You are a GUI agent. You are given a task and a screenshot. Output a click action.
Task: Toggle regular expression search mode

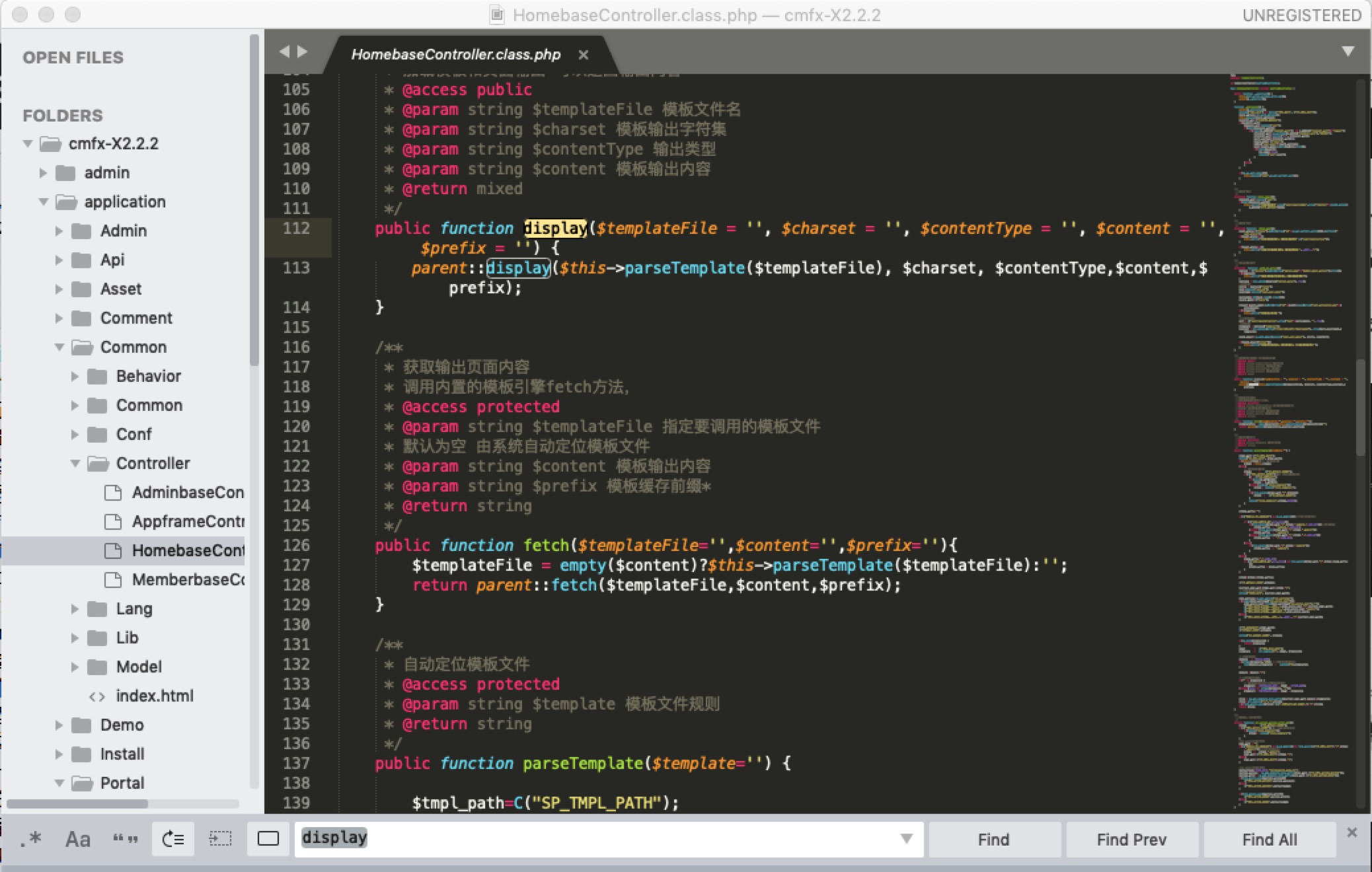[x=31, y=839]
